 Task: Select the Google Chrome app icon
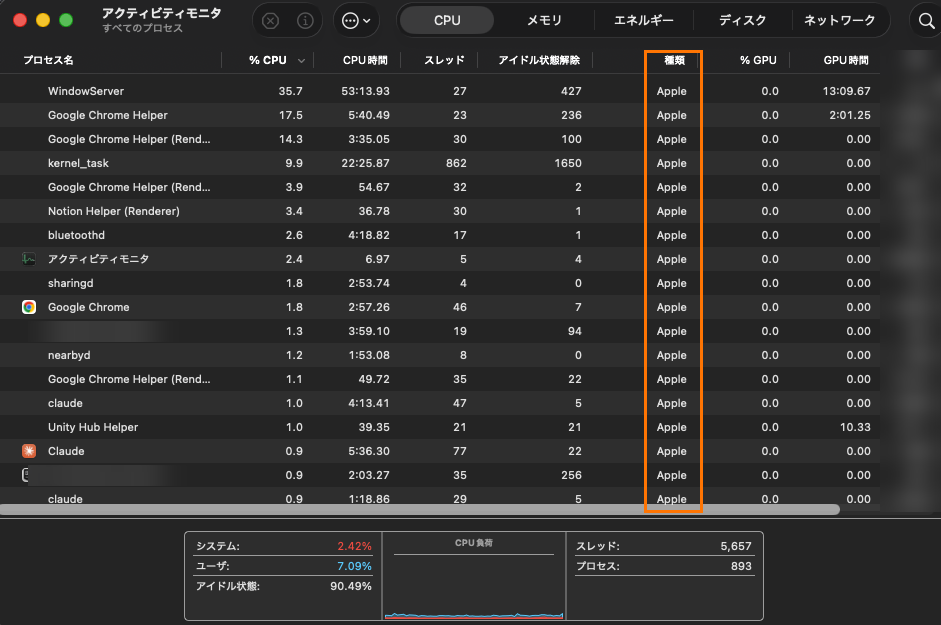(29, 307)
